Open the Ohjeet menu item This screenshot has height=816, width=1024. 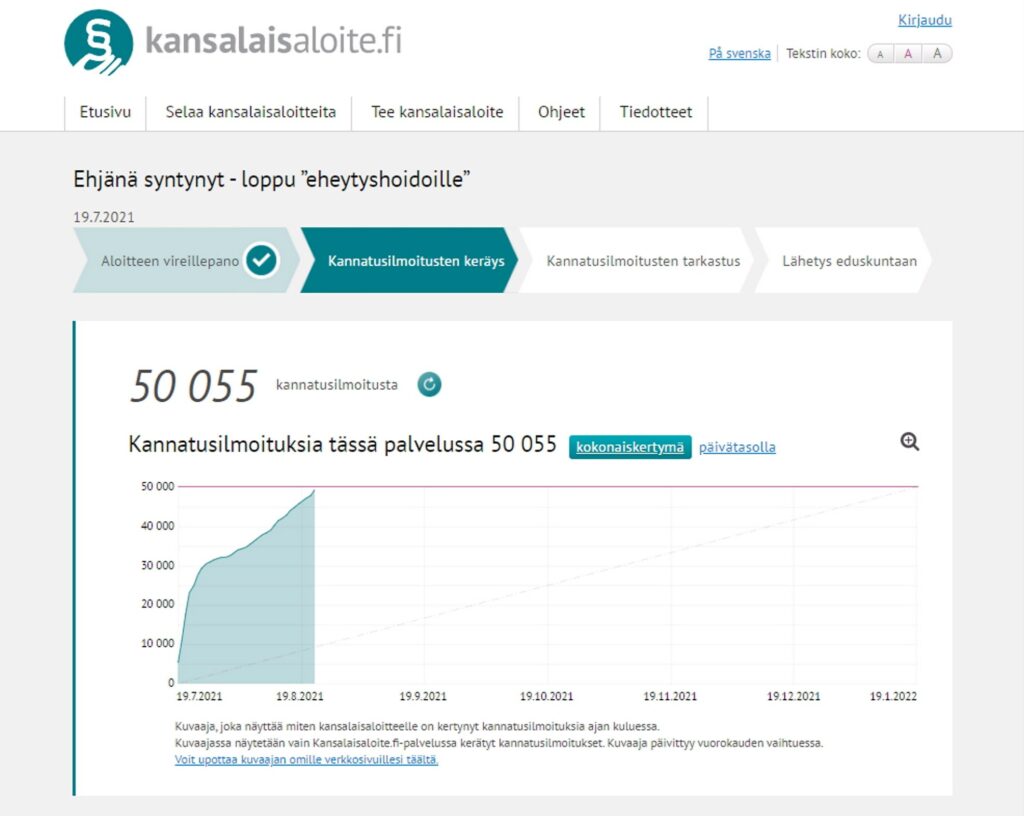click(x=561, y=112)
